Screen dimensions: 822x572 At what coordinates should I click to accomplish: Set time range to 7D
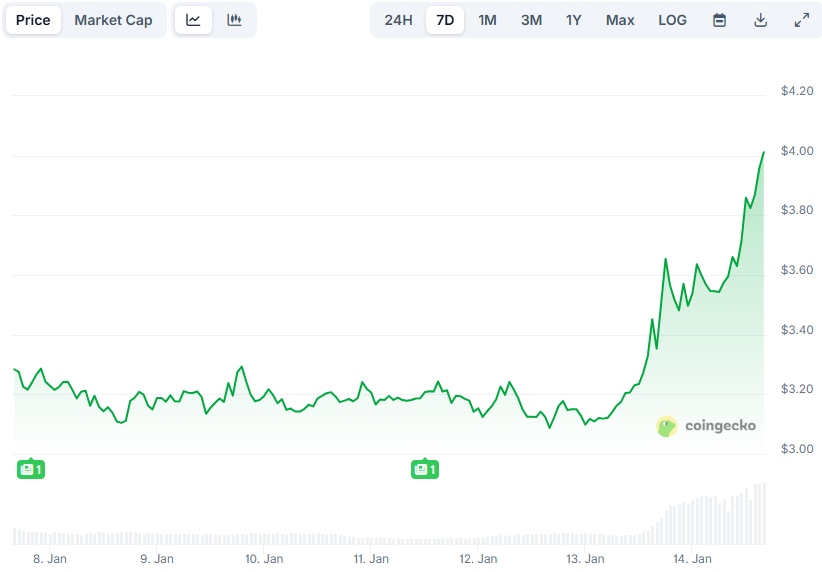pyautogui.click(x=445, y=20)
